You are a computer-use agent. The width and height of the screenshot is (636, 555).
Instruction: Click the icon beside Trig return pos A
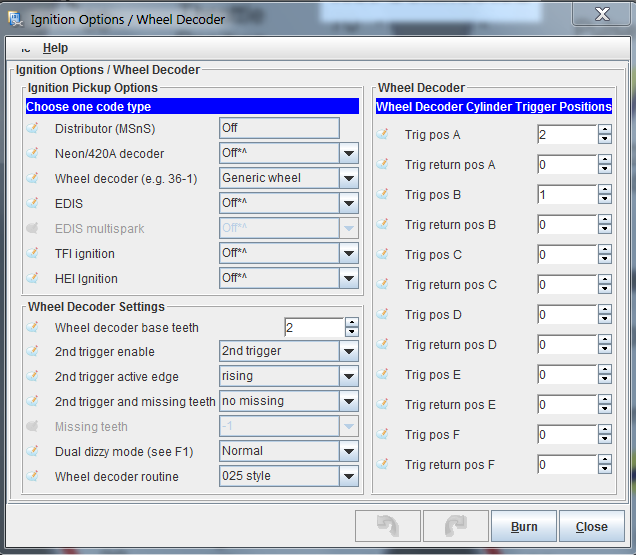tap(382, 164)
